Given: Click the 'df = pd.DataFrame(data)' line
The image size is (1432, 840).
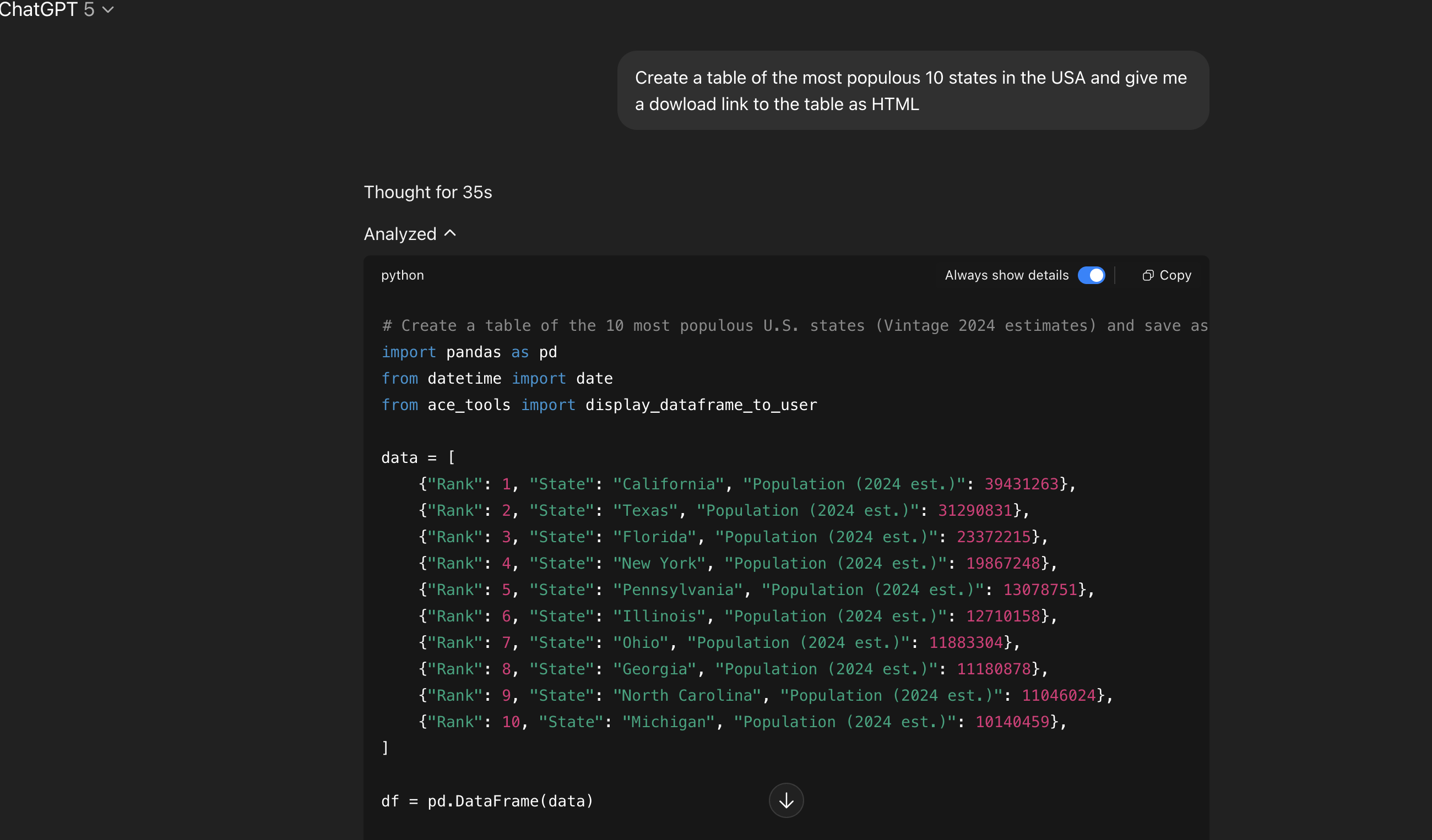Looking at the screenshot, I should (x=487, y=801).
